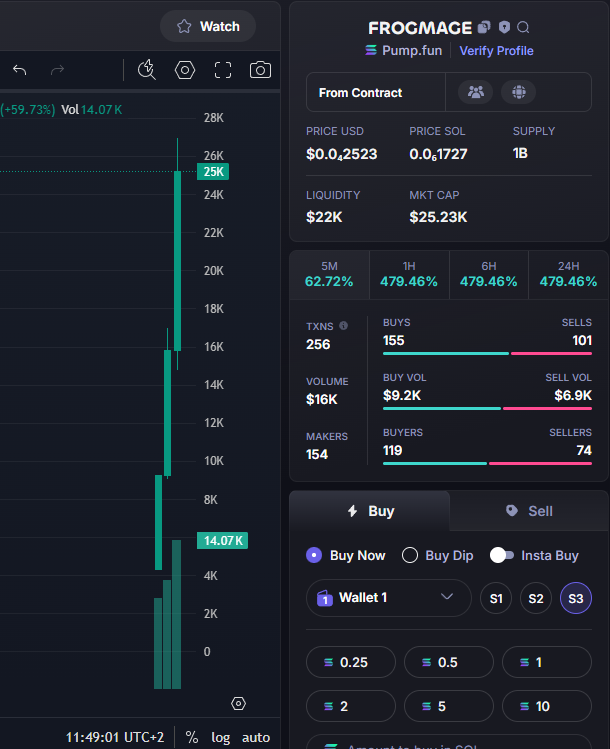Undo the last chart action
Image resolution: width=610 pixels, height=749 pixels.
(x=20, y=70)
